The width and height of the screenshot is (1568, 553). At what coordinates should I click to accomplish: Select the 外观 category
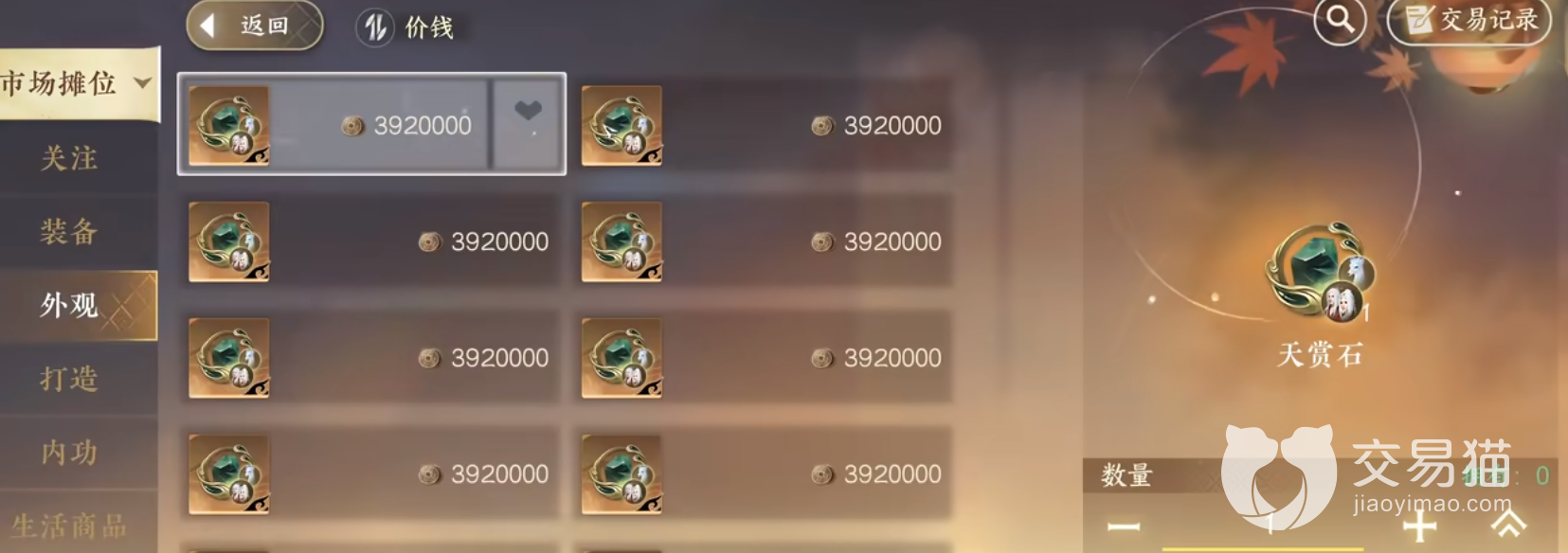point(78,305)
